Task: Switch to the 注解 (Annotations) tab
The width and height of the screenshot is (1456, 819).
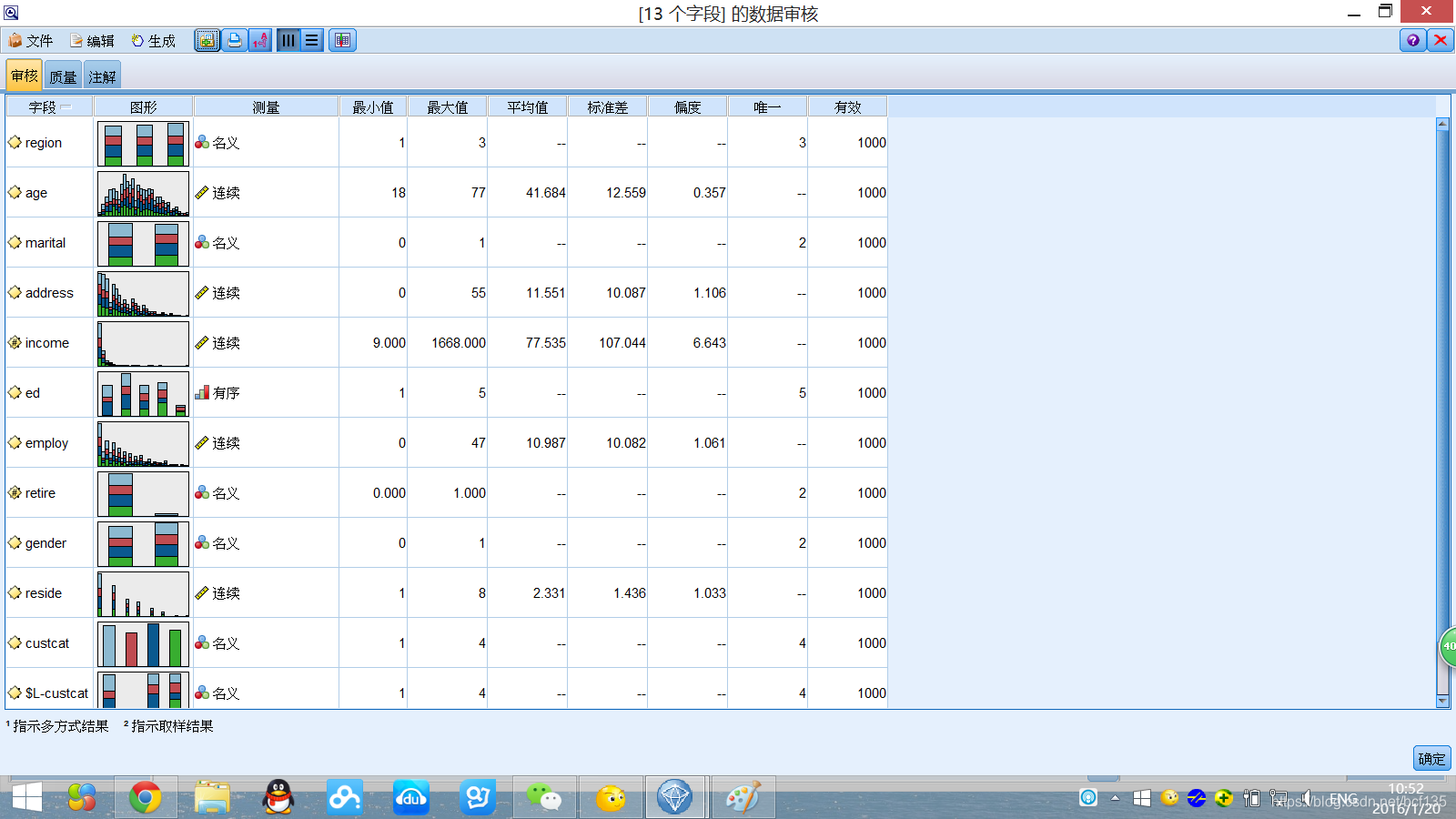Action: click(102, 76)
